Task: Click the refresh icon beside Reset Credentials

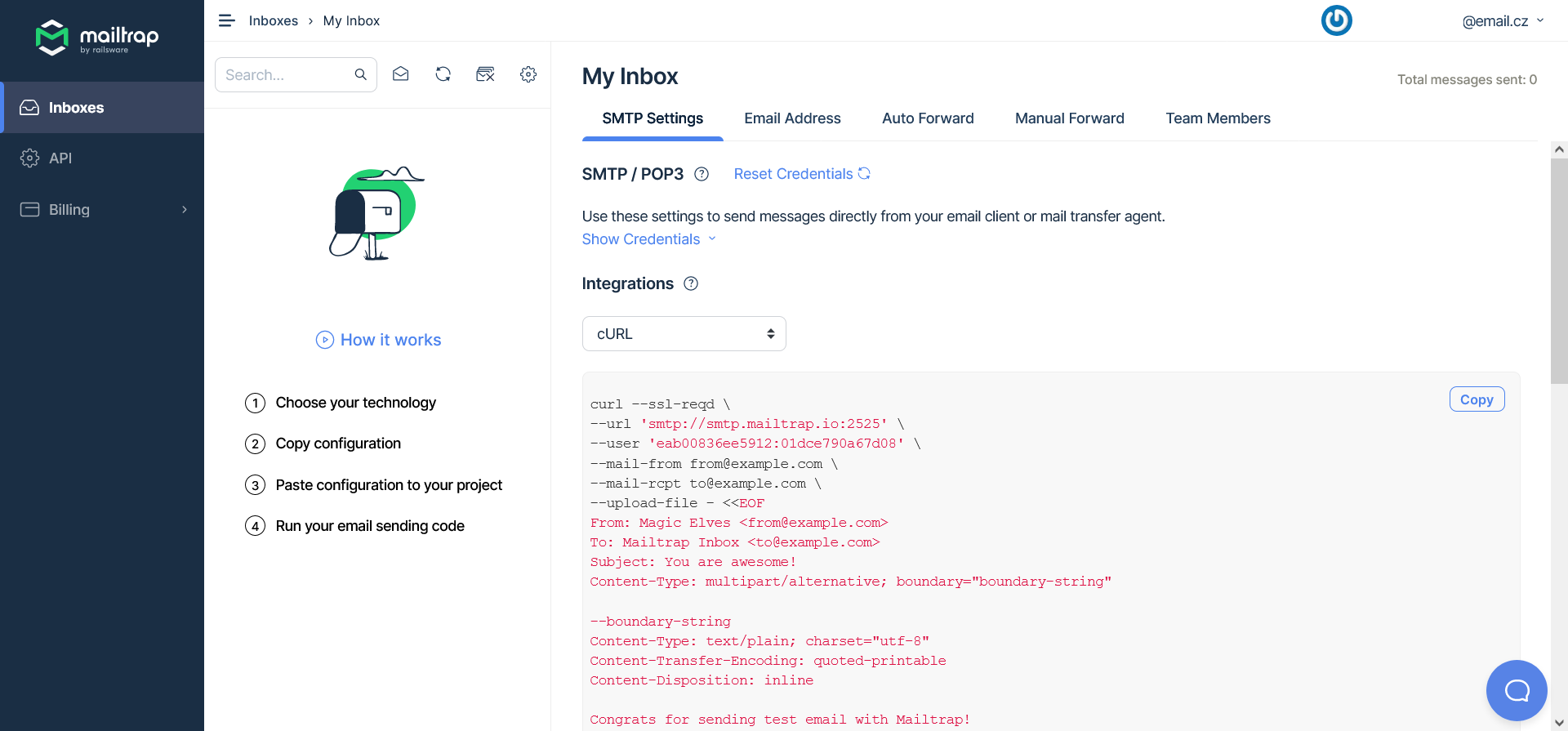Action: pos(864,173)
